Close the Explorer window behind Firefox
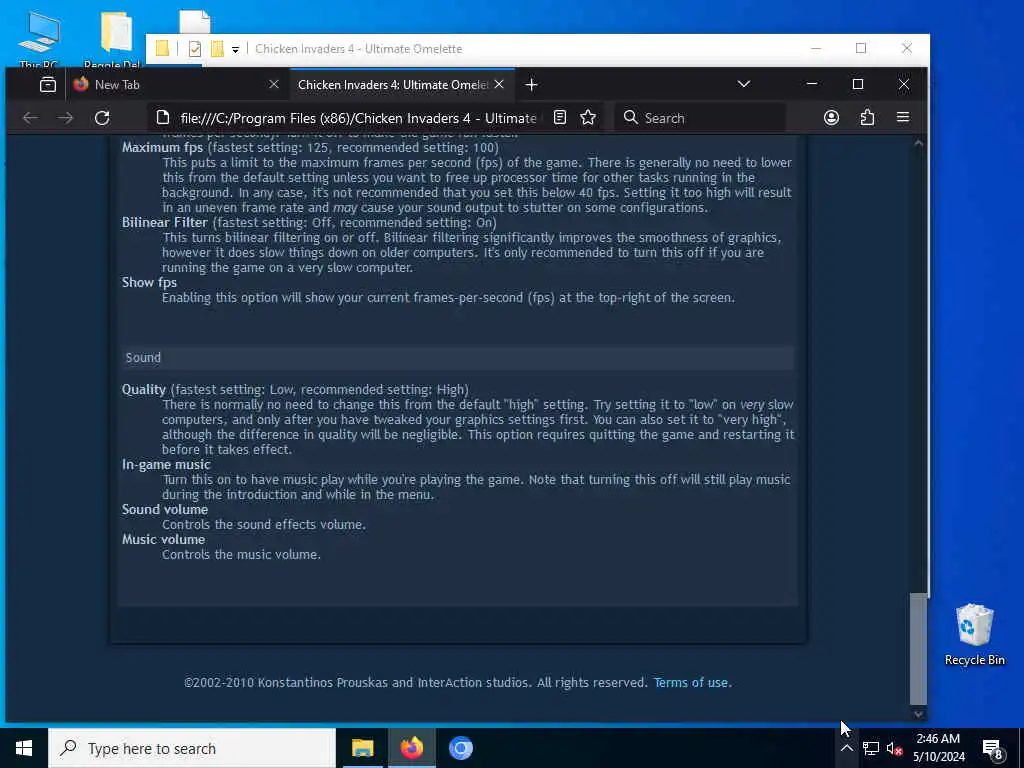 906,48
